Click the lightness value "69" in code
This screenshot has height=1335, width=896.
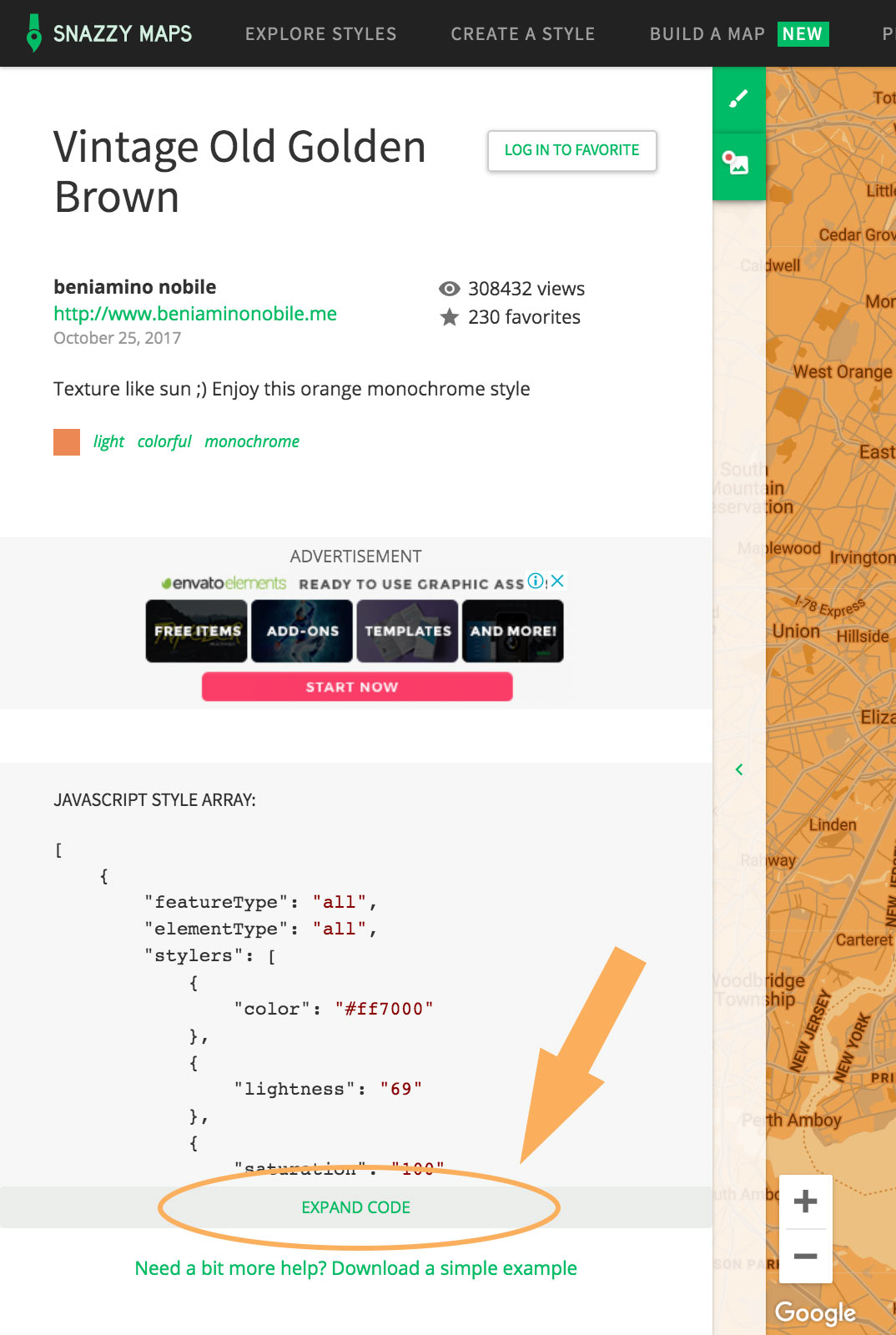point(401,1089)
